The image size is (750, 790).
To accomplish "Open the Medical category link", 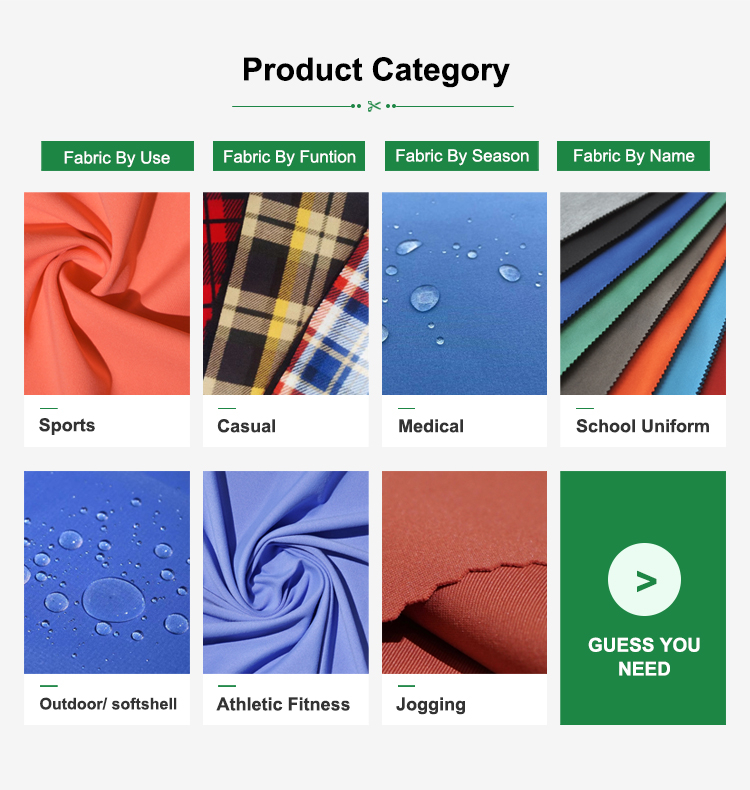I will point(431,426).
